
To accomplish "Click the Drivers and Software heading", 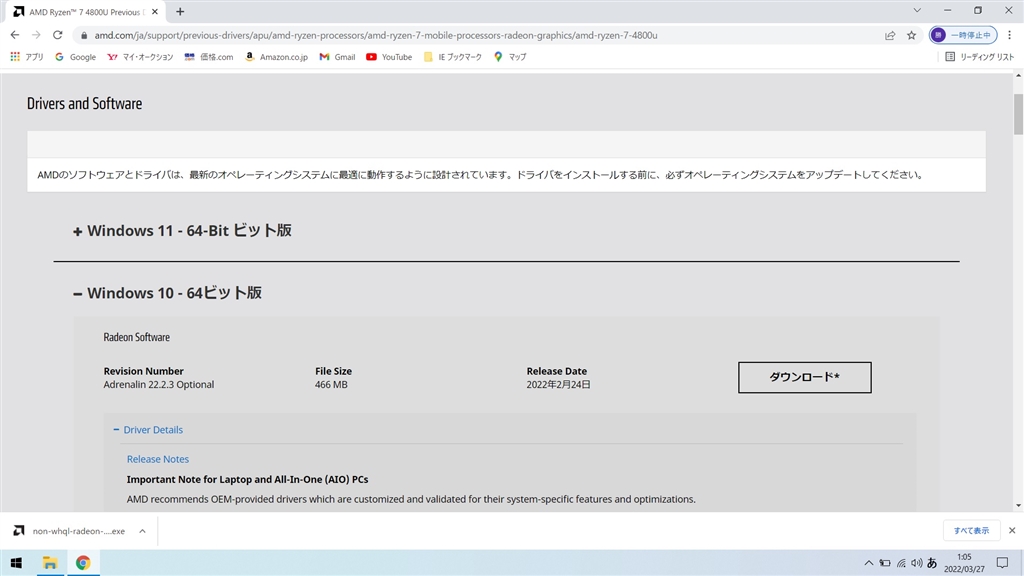I will [84, 103].
